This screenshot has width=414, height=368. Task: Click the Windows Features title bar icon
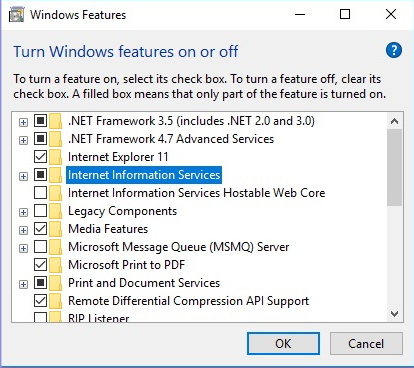coord(16,15)
